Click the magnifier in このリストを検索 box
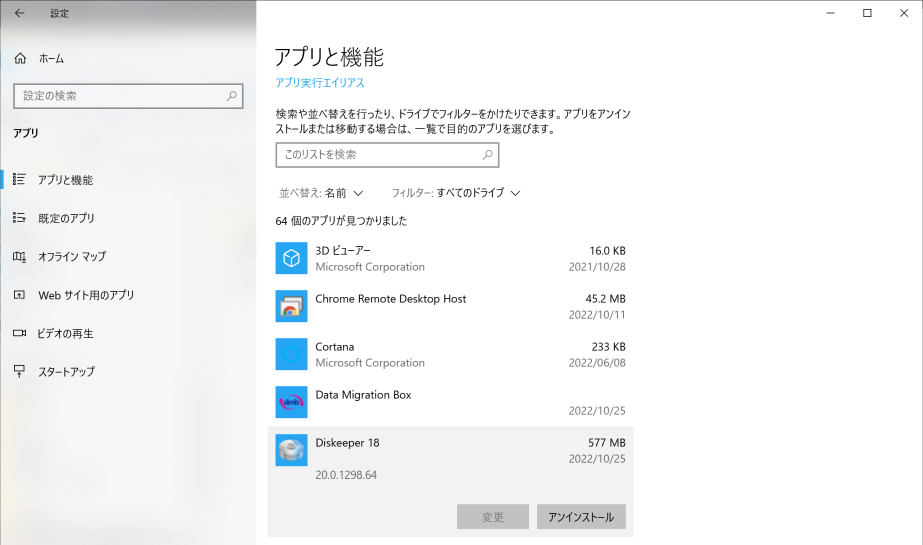This screenshot has height=545, width=923. (x=487, y=155)
